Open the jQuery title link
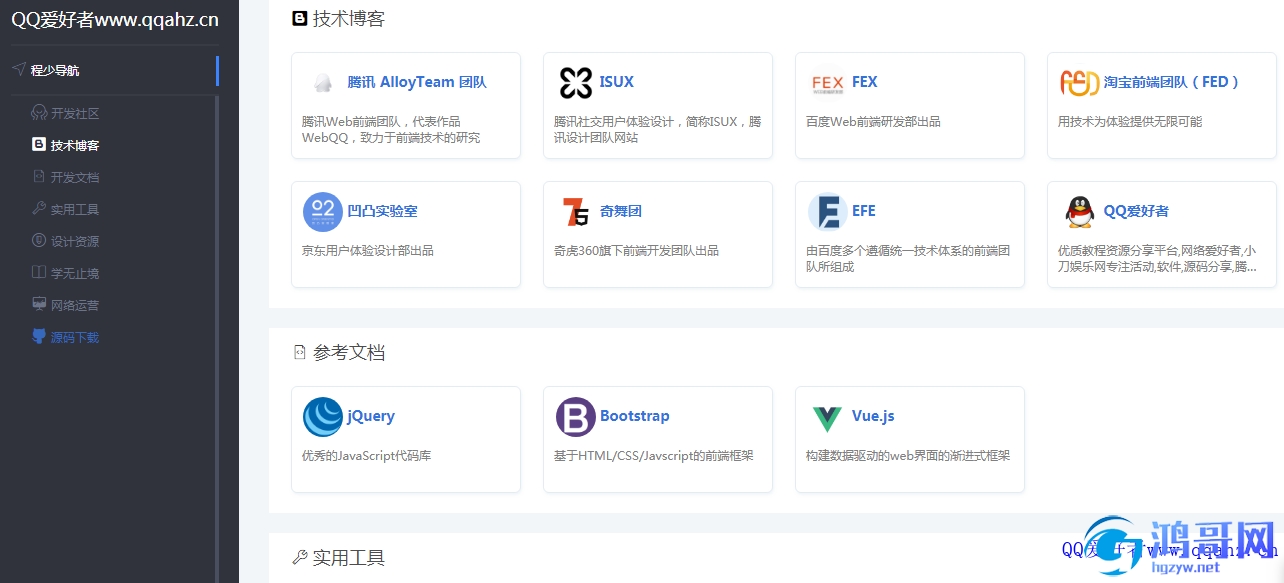 pos(371,416)
